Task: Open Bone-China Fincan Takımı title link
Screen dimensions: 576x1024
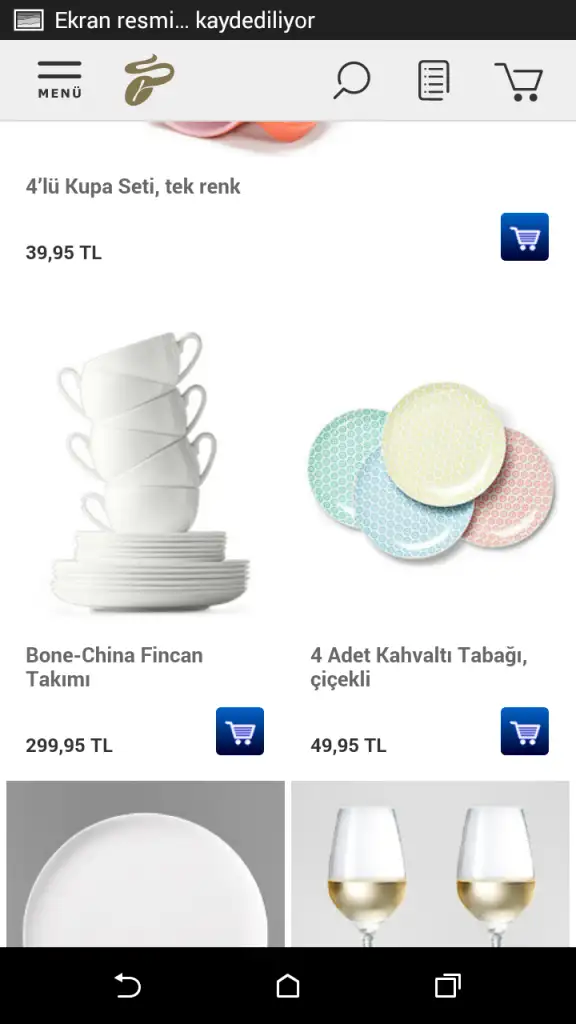Action: (114, 667)
